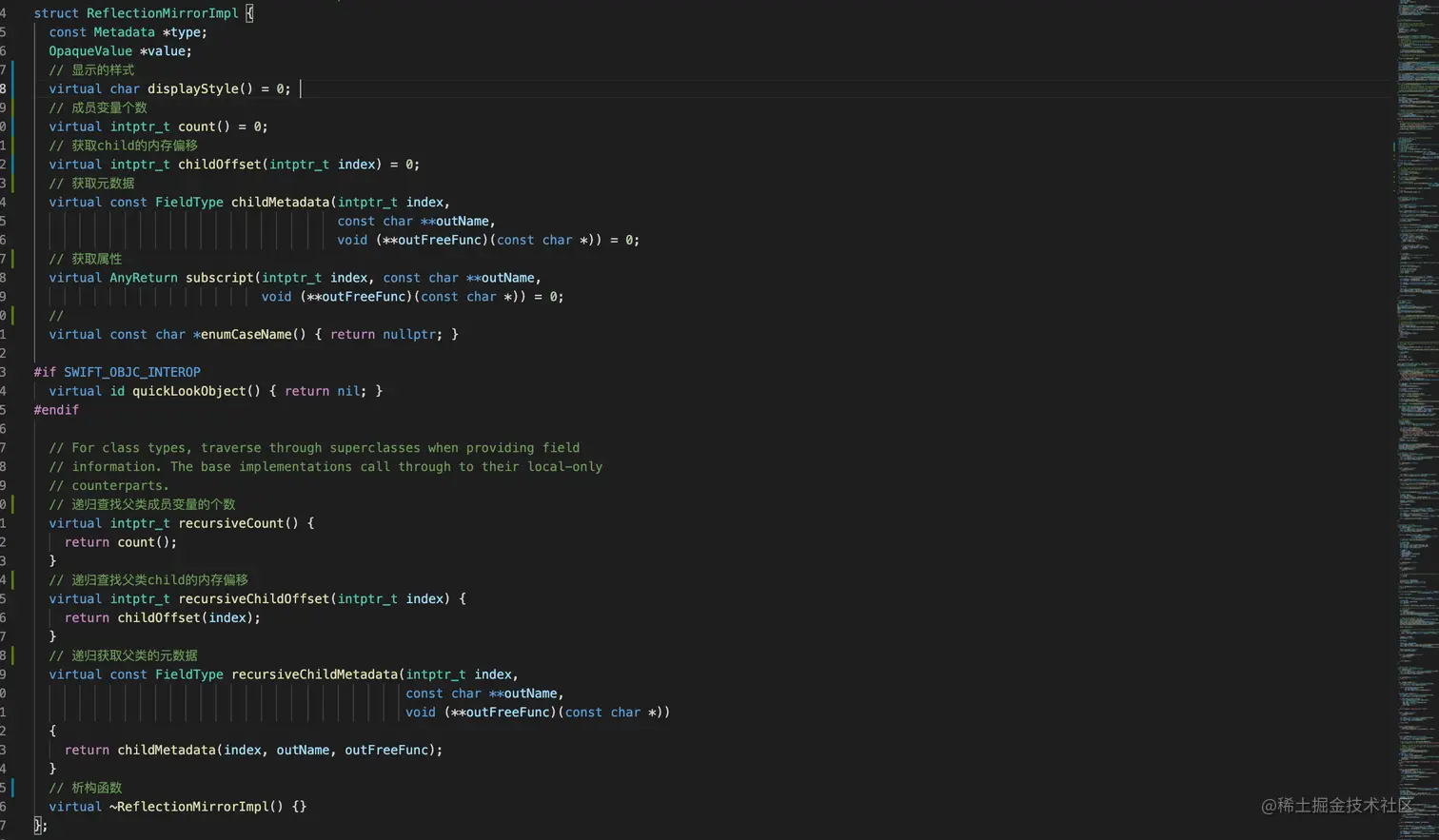Screen dimensions: 1439x840
Task: Click the closing '};' of the struct
Action: point(40,826)
